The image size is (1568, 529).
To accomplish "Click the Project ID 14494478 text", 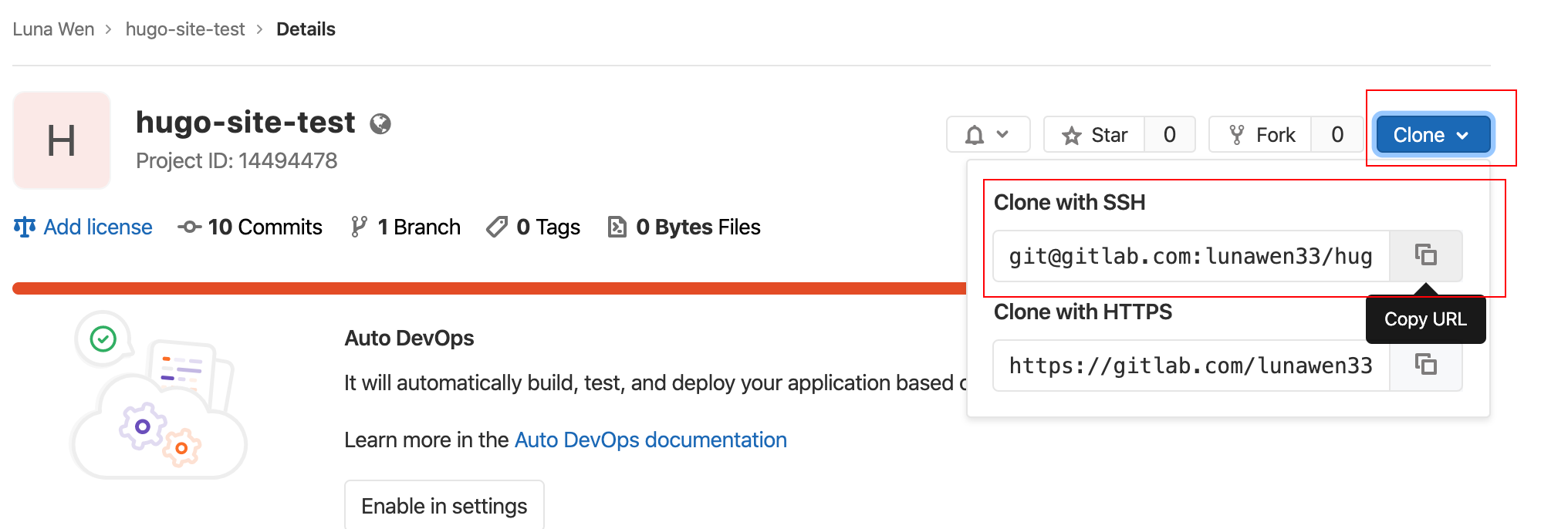I will click(237, 160).
